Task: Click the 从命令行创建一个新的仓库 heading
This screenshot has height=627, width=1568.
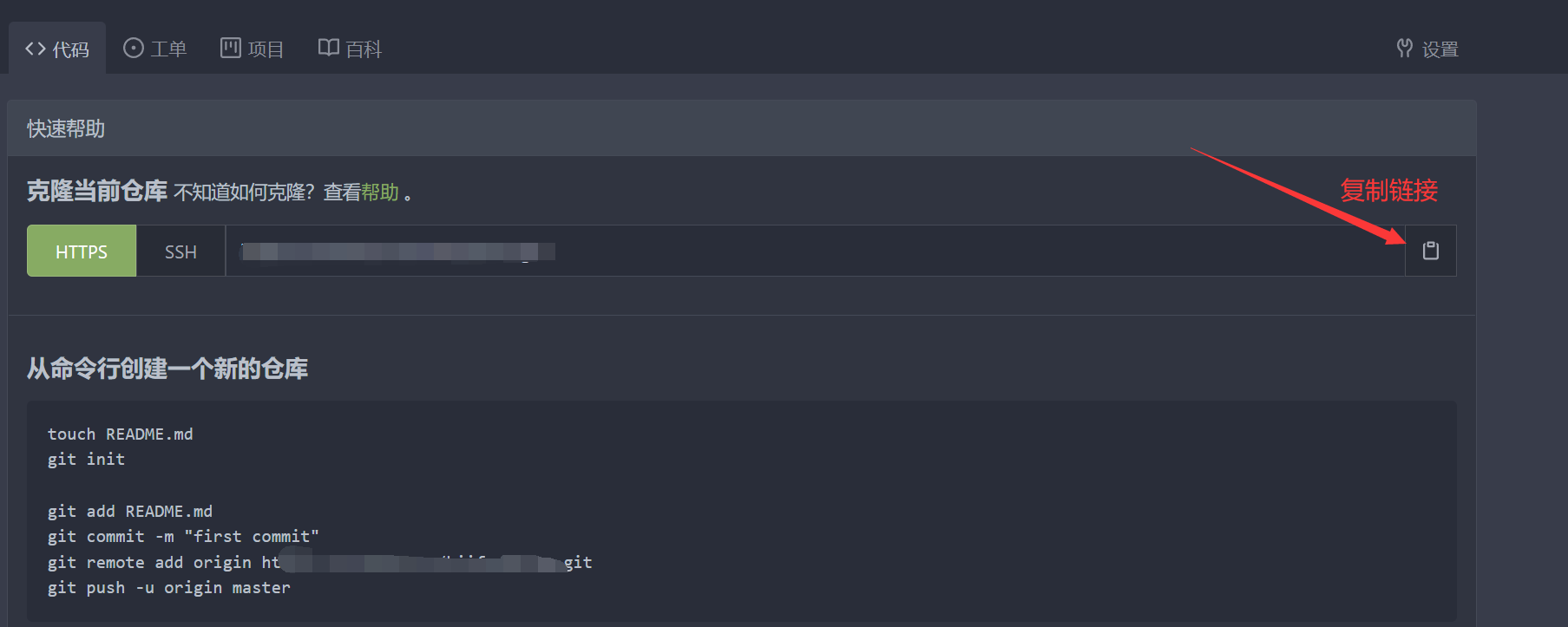Action: 167,369
